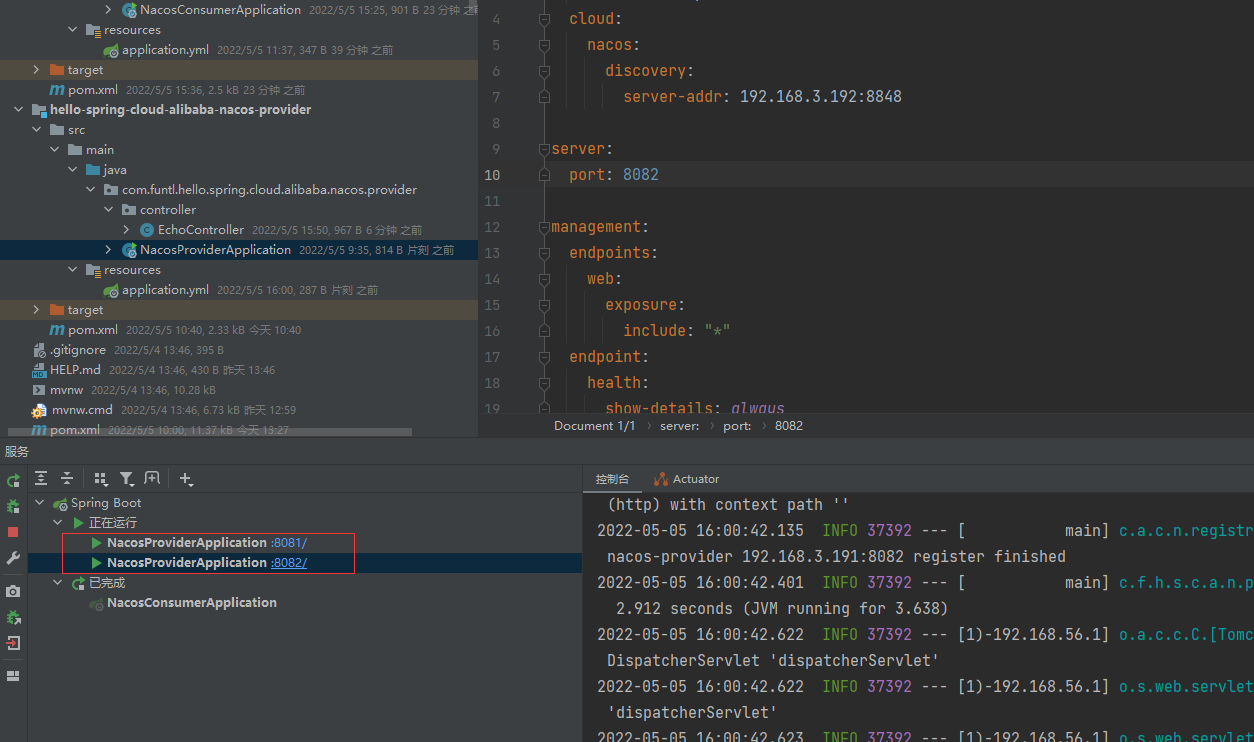Open run configuration settings wrench icon

(x=13, y=558)
